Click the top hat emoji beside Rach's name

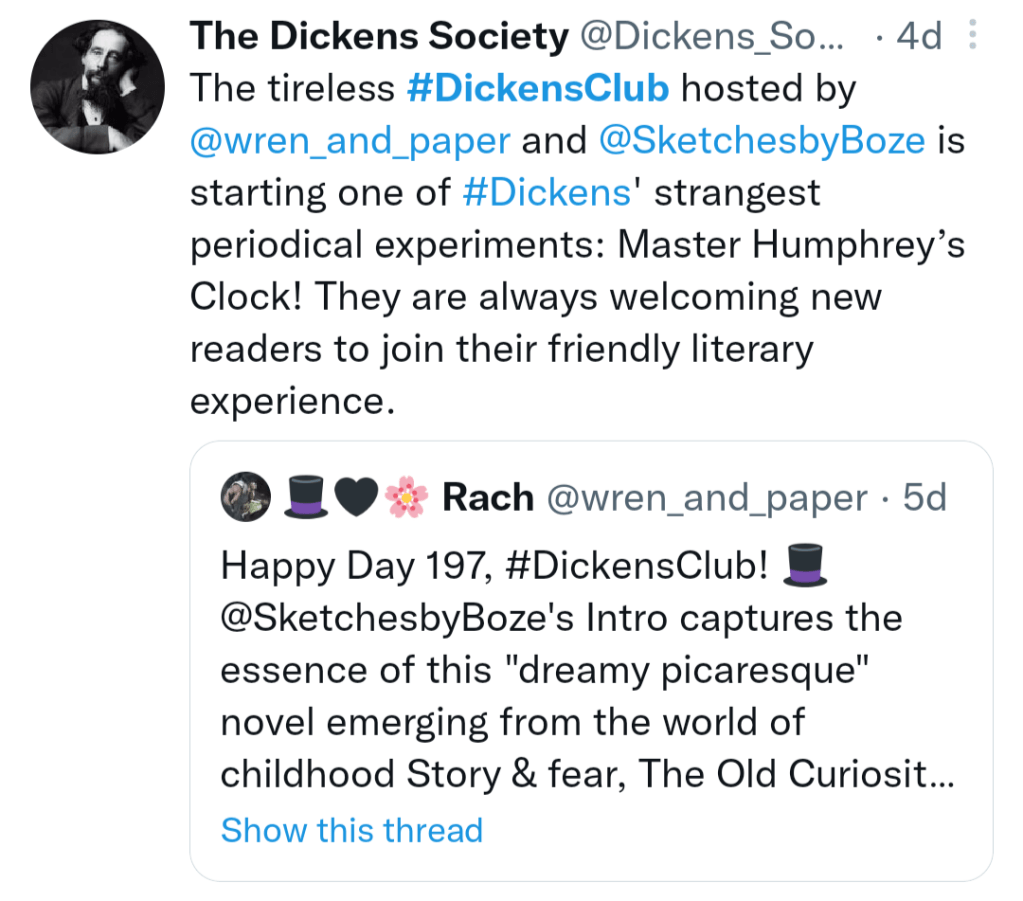tap(306, 497)
